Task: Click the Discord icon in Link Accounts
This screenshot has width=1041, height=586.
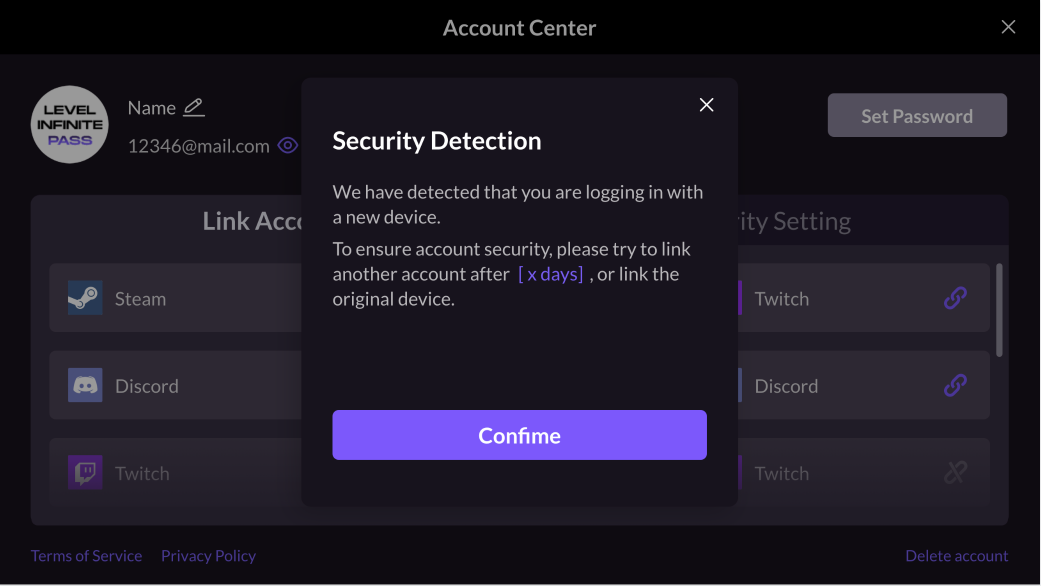Action: pyautogui.click(x=85, y=385)
